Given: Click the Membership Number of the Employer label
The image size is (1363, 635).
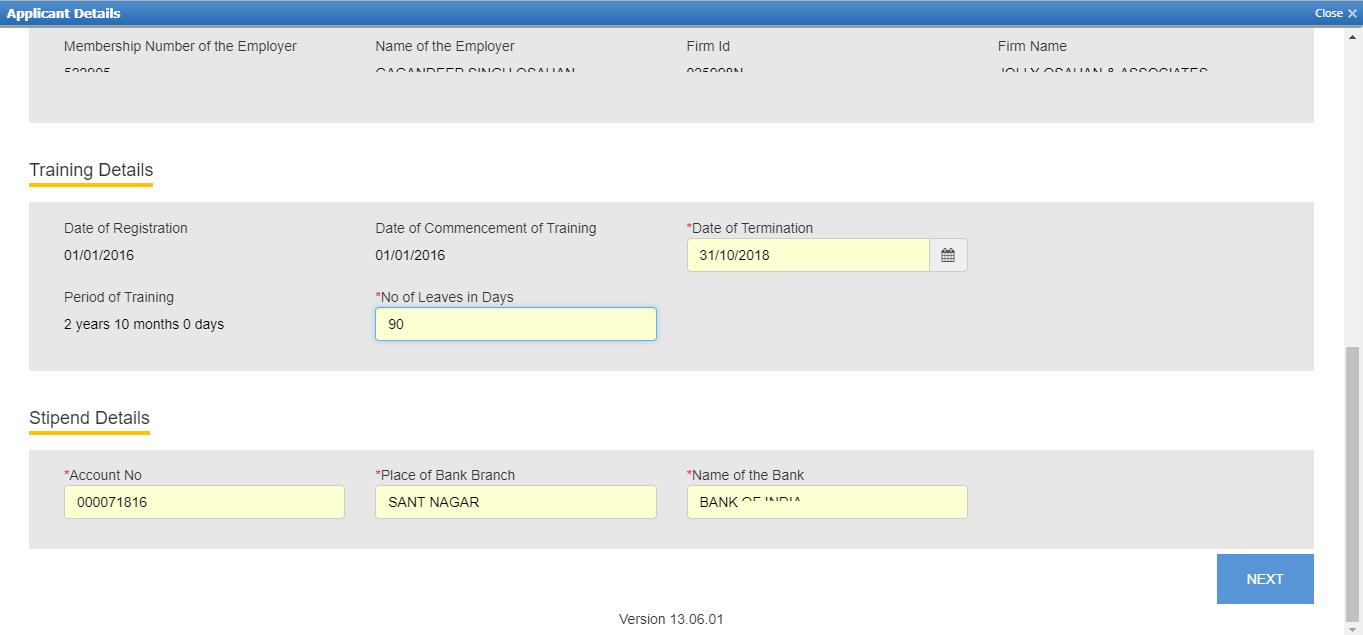Looking at the screenshot, I should pos(180,46).
